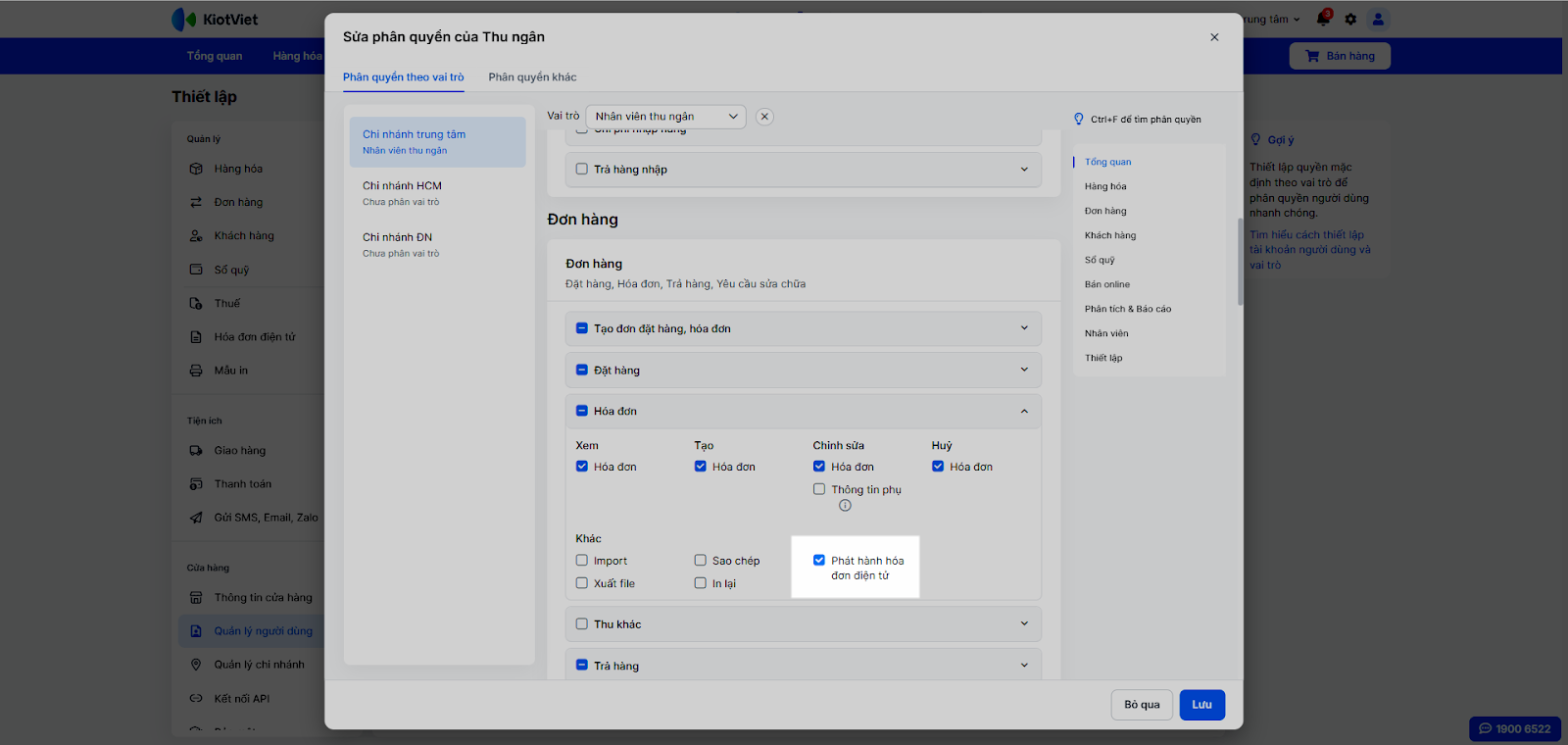Expand the Đặt hàng section

pyautogui.click(x=1024, y=371)
